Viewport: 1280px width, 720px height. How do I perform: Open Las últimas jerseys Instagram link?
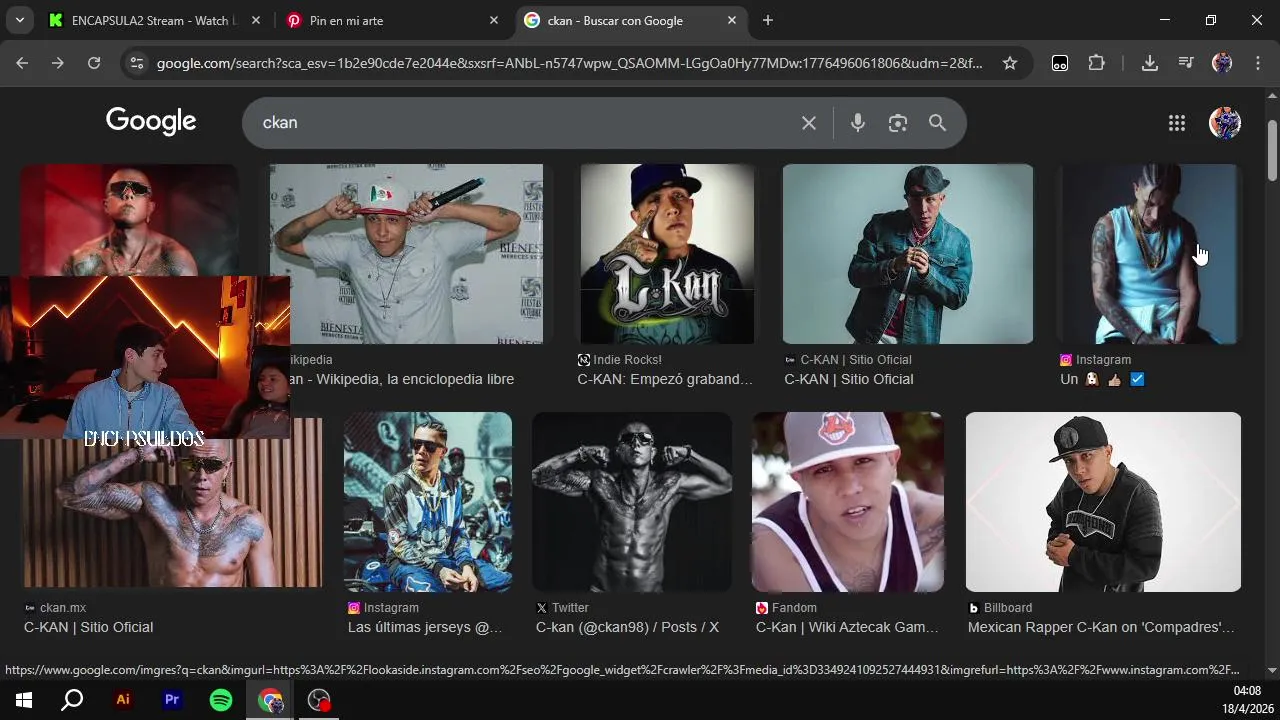point(425,627)
